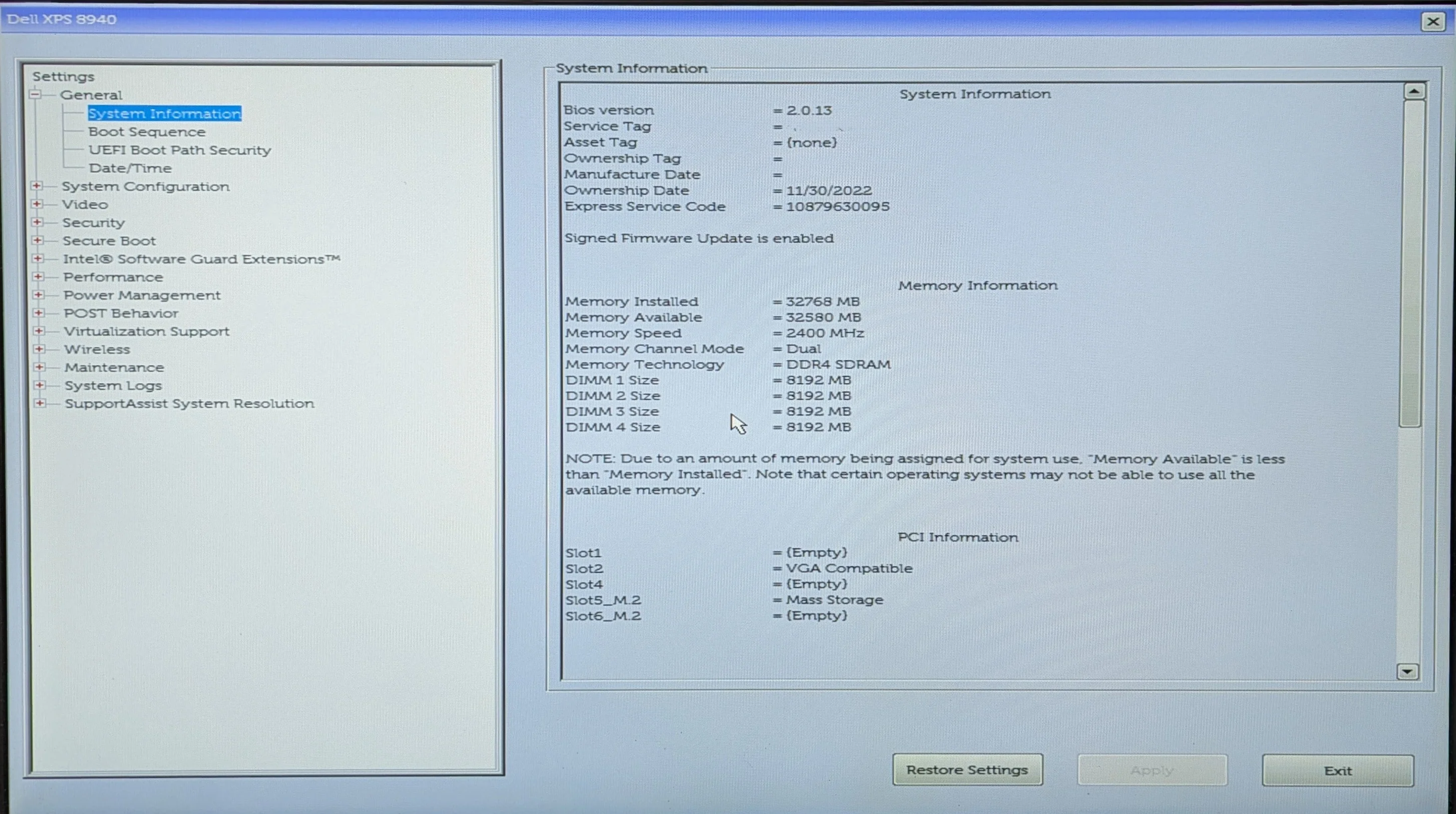Image resolution: width=1456 pixels, height=814 pixels.
Task: Click the Memory Information section heading
Action: [978, 286]
